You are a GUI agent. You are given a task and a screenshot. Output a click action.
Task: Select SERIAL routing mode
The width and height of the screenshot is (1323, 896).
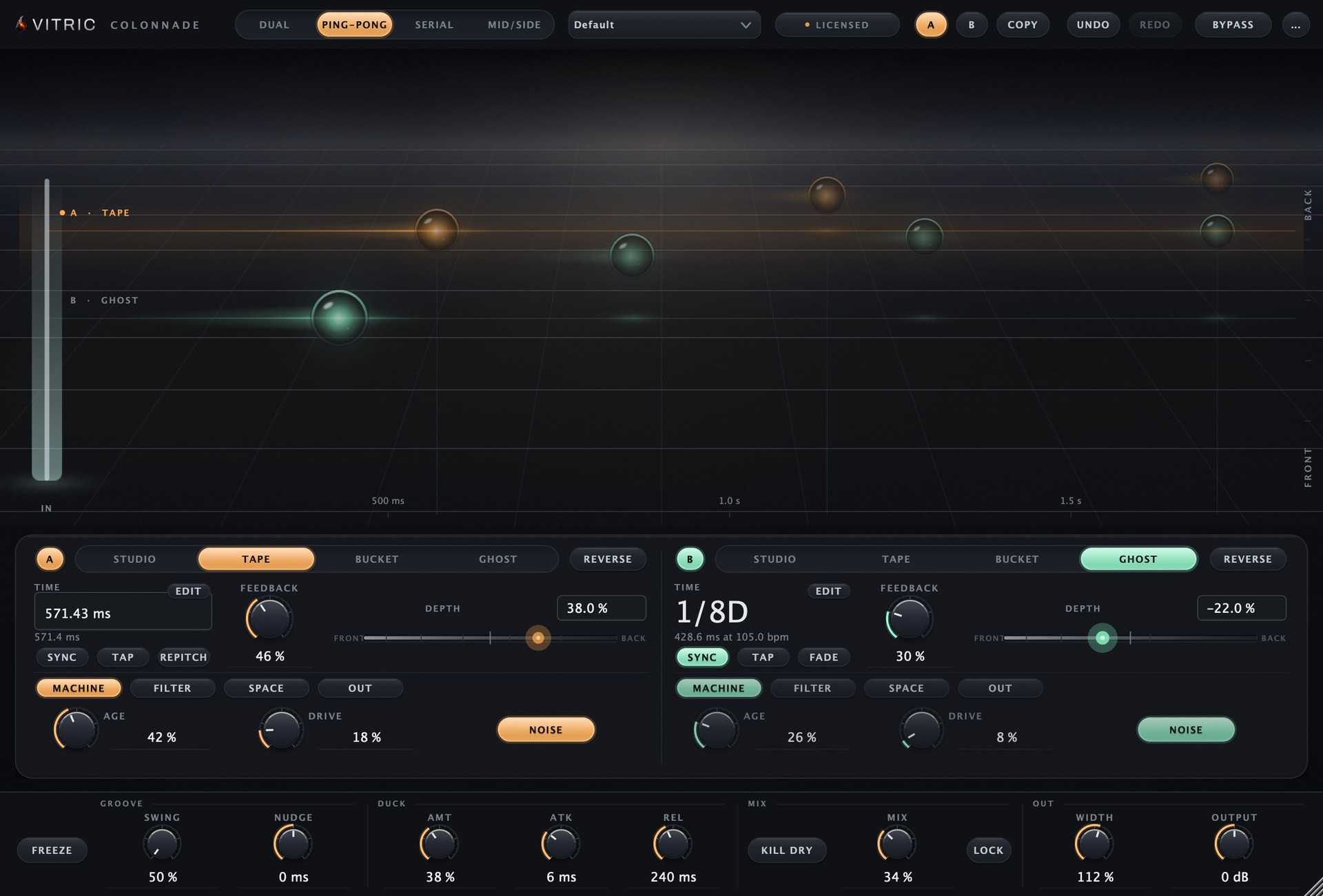click(x=434, y=25)
